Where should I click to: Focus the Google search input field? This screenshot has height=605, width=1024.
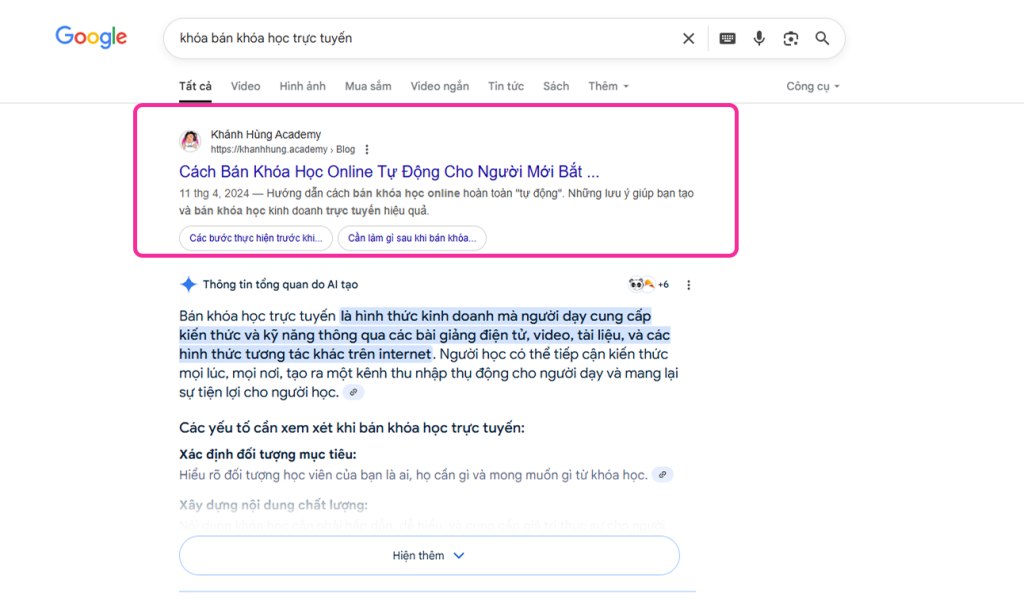click(x=424, y=39)
